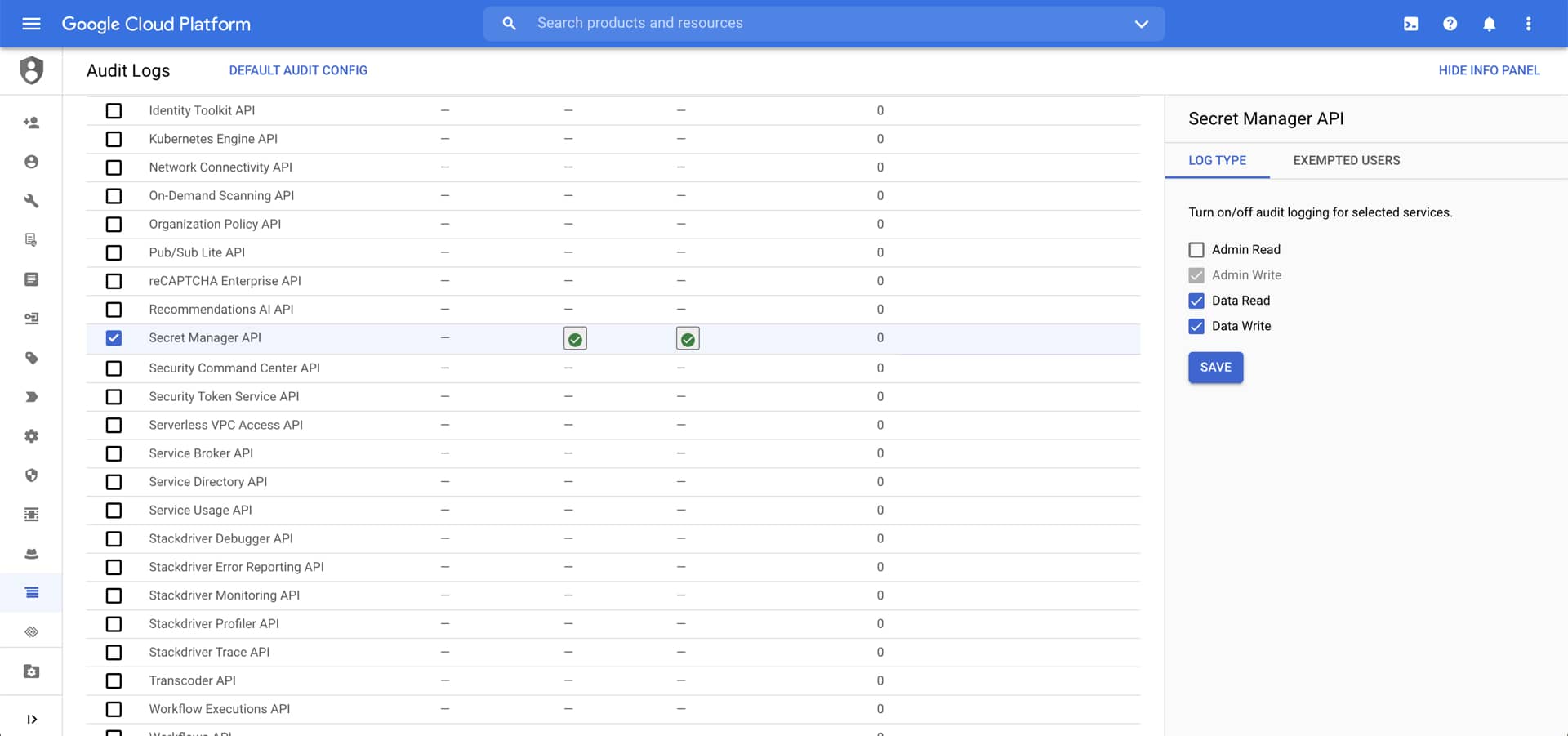The width and height of the screenshot is (1568, 736).
Task: Open the Settings gear sidebar icon
Action: (x=31, y=436)
